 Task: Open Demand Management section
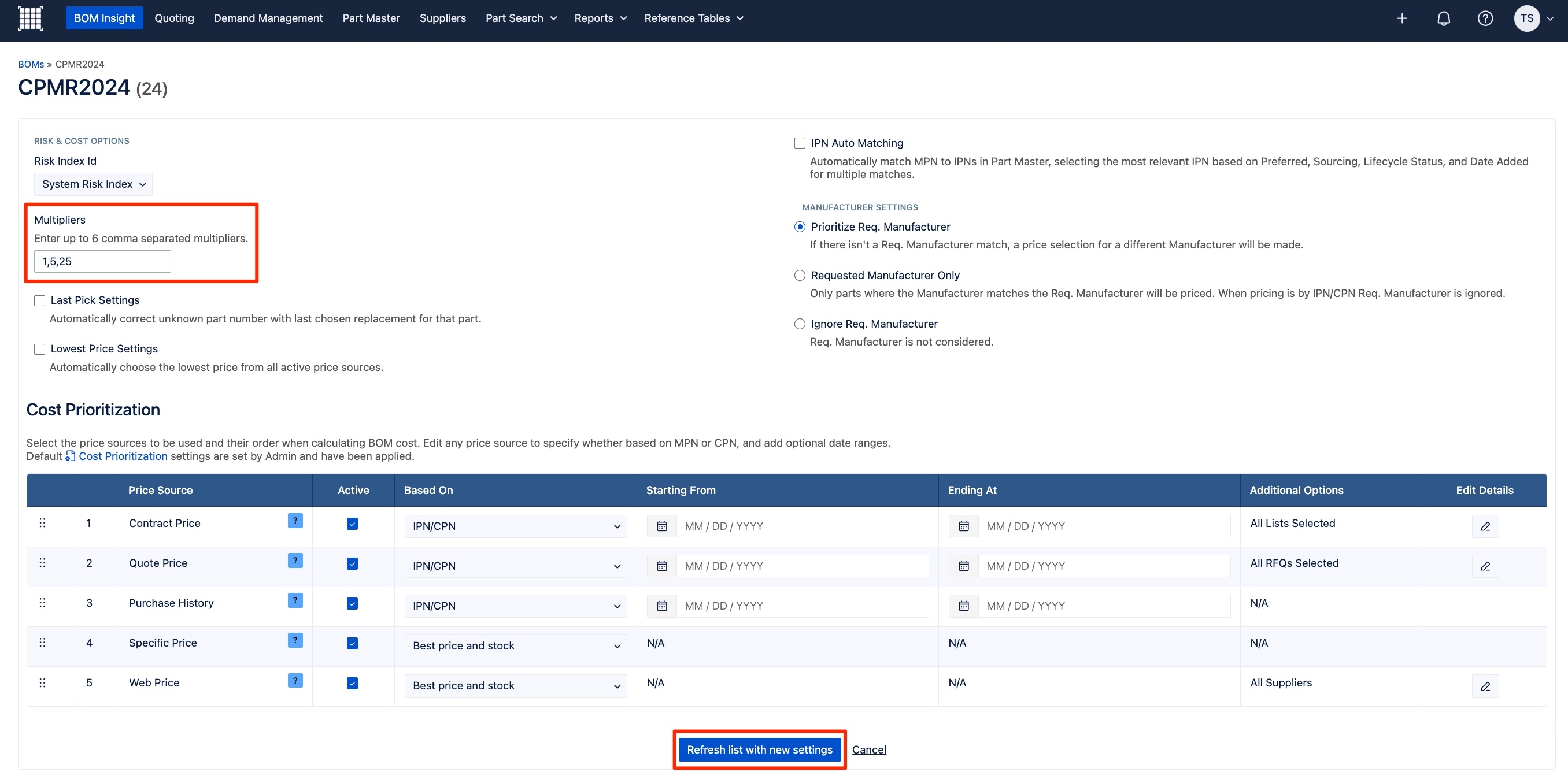coord(268,18)
